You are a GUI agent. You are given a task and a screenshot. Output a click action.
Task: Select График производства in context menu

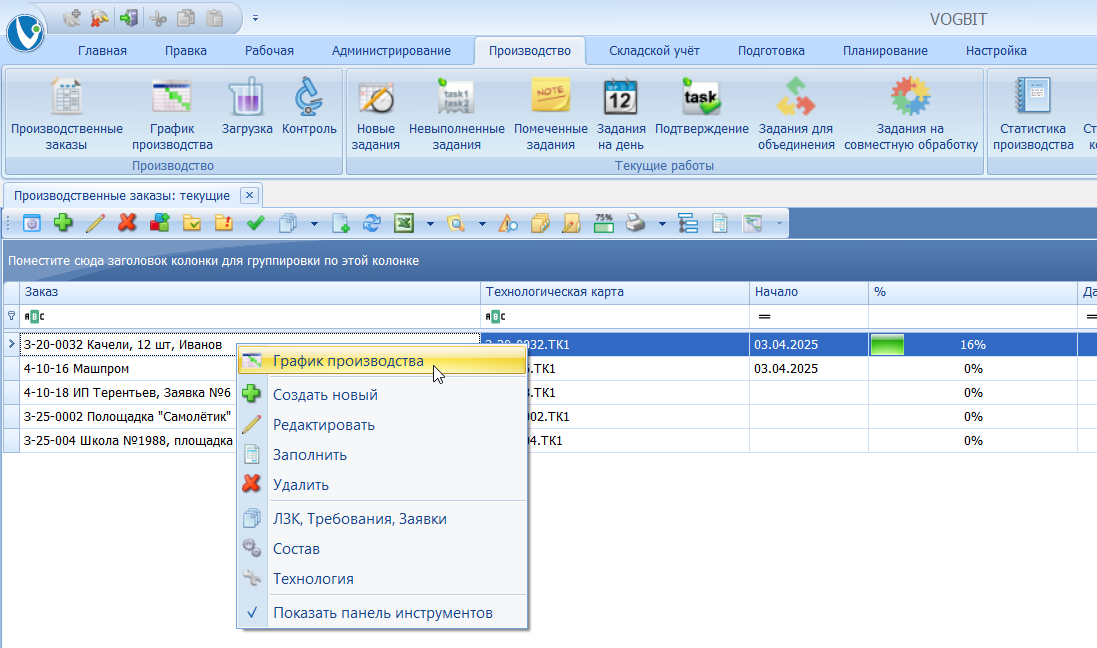click(348, 361)
